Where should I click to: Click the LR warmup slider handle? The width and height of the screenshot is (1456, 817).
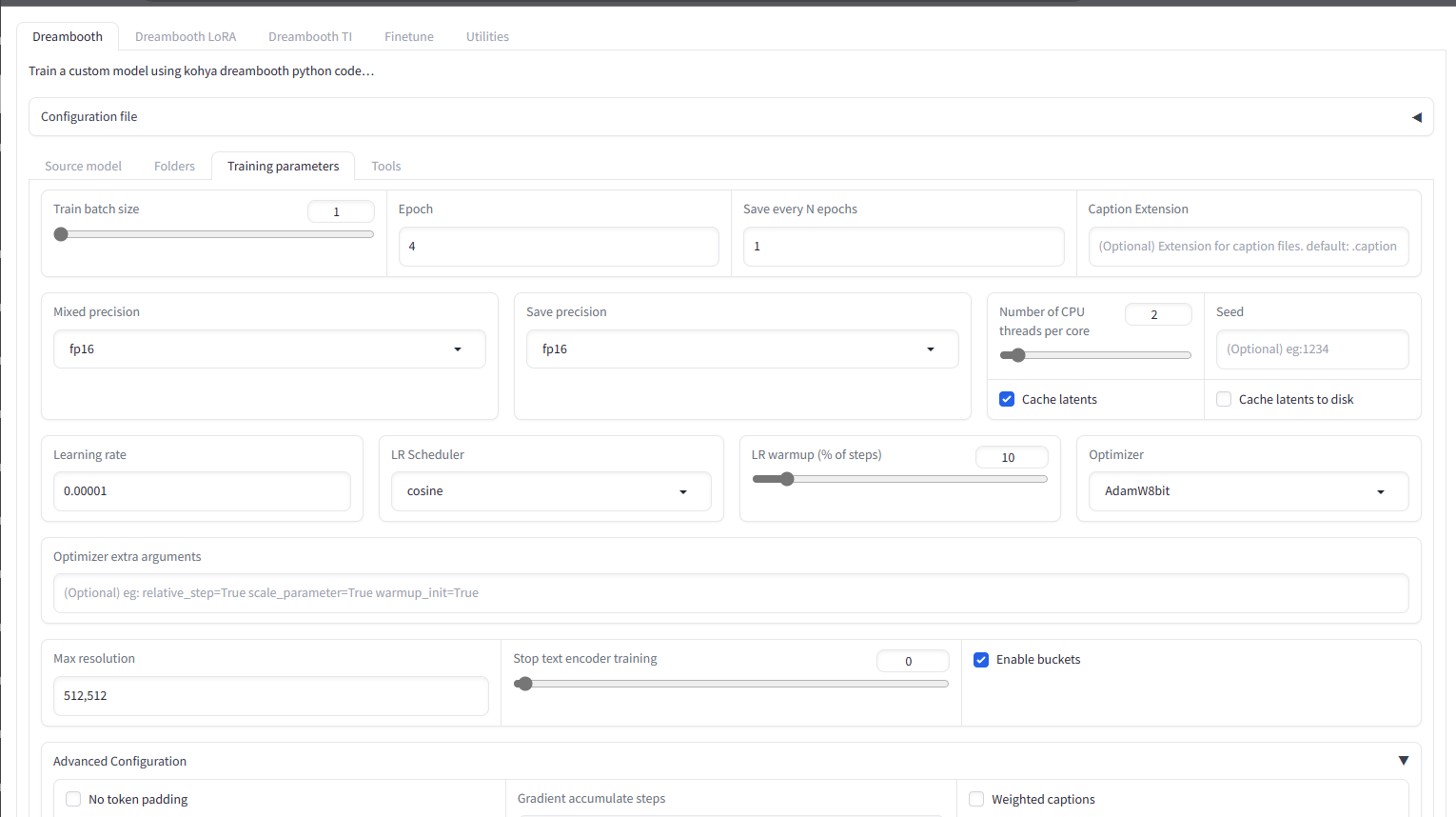tap(787, 479)
